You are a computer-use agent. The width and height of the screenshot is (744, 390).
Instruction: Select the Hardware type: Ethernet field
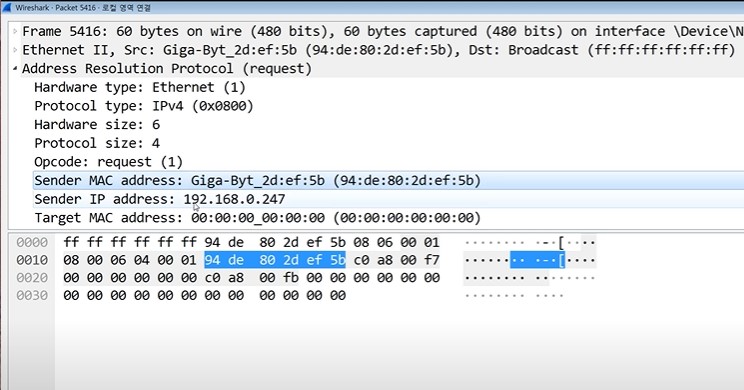[140, 87]
